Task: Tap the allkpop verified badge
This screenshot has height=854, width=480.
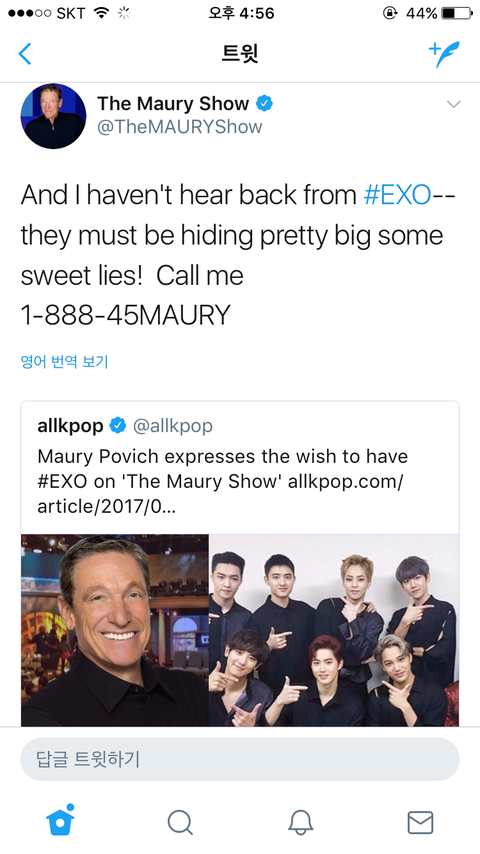Action: (118, 426)
